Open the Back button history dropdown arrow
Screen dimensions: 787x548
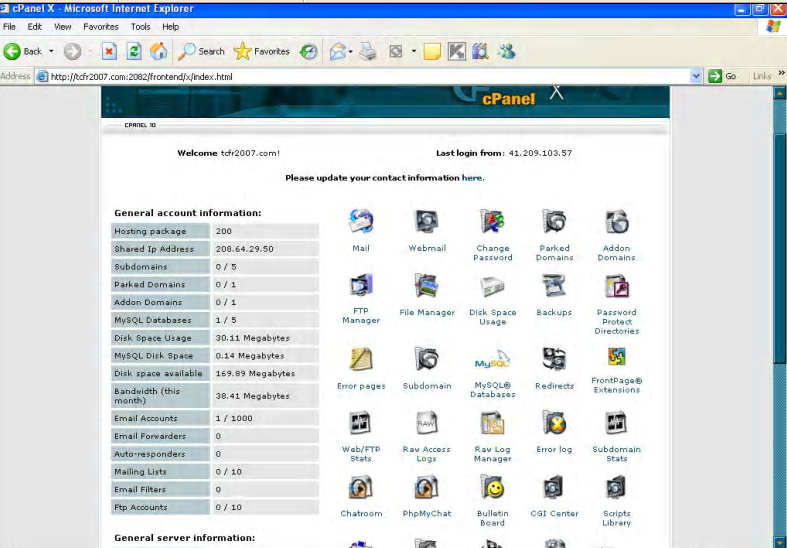click(x=52, y=52)
